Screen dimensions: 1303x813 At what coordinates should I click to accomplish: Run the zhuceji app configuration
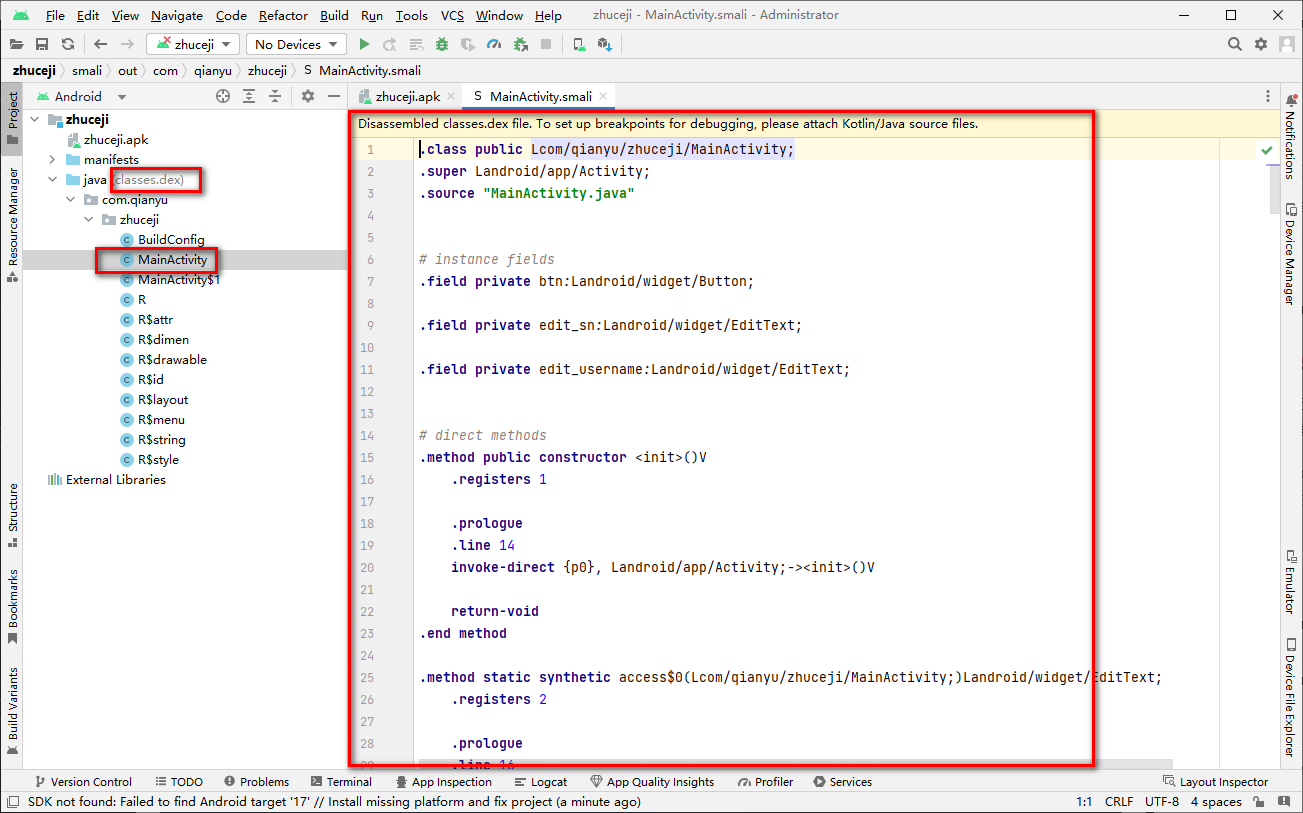click(364, 44)
